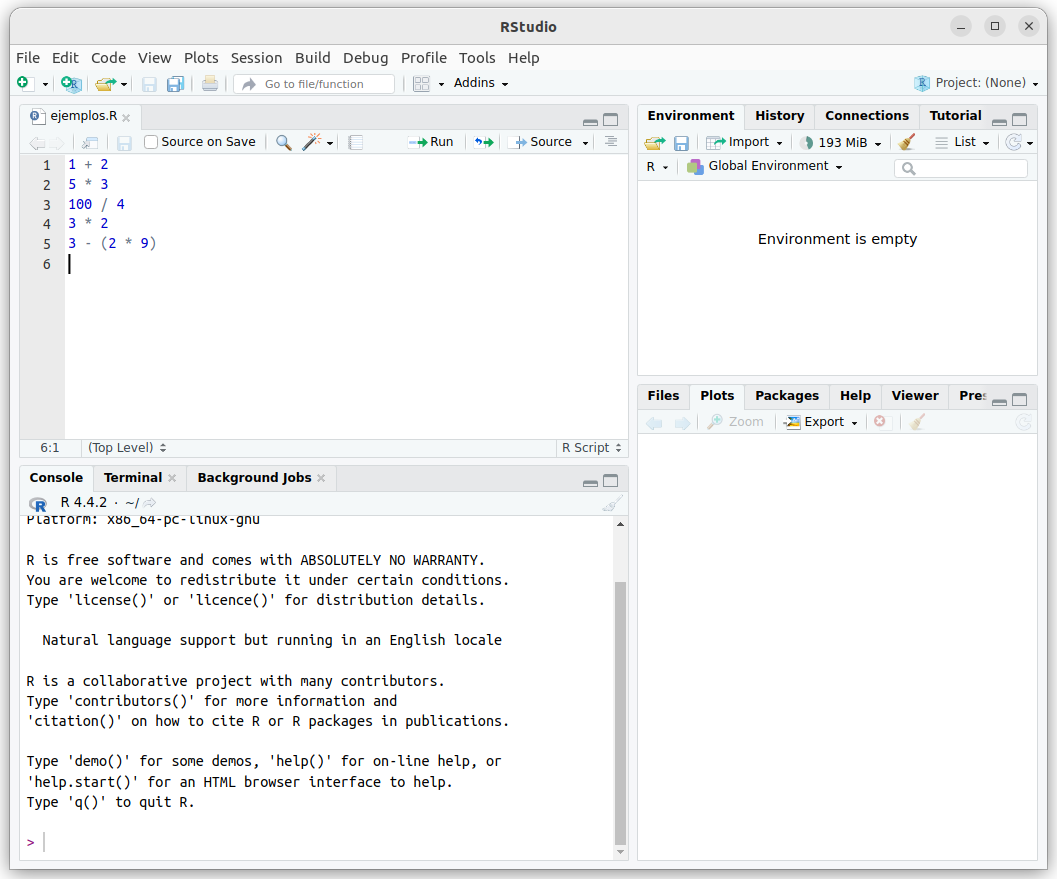Open the Viewer tab
The width and height of the screenshot is (1057, 879).
click(915, 396)
